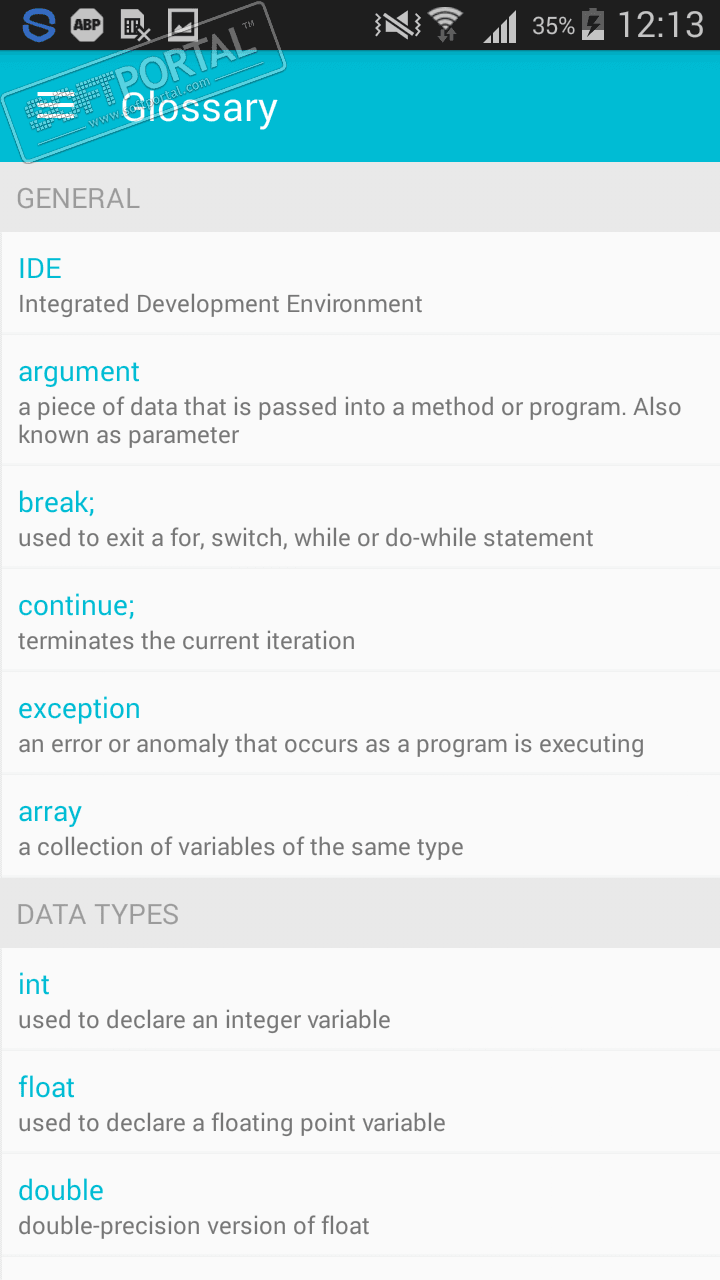This screenshot has width=720, height=1280.
Task: Select the float data type entry
Action: (360, 1103)
